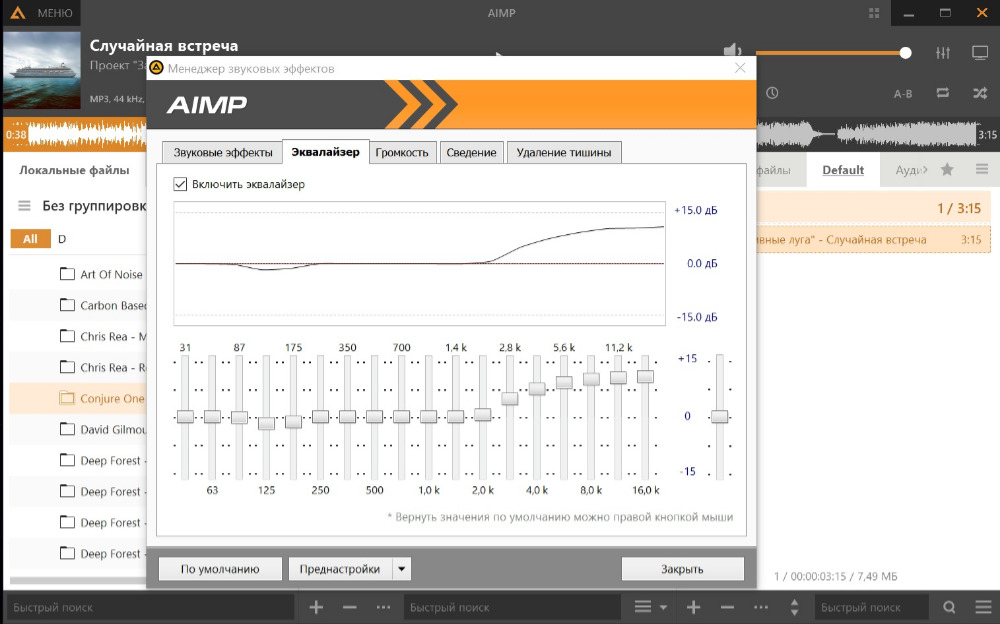Click the album cover thumbnail with the ship

42,70
